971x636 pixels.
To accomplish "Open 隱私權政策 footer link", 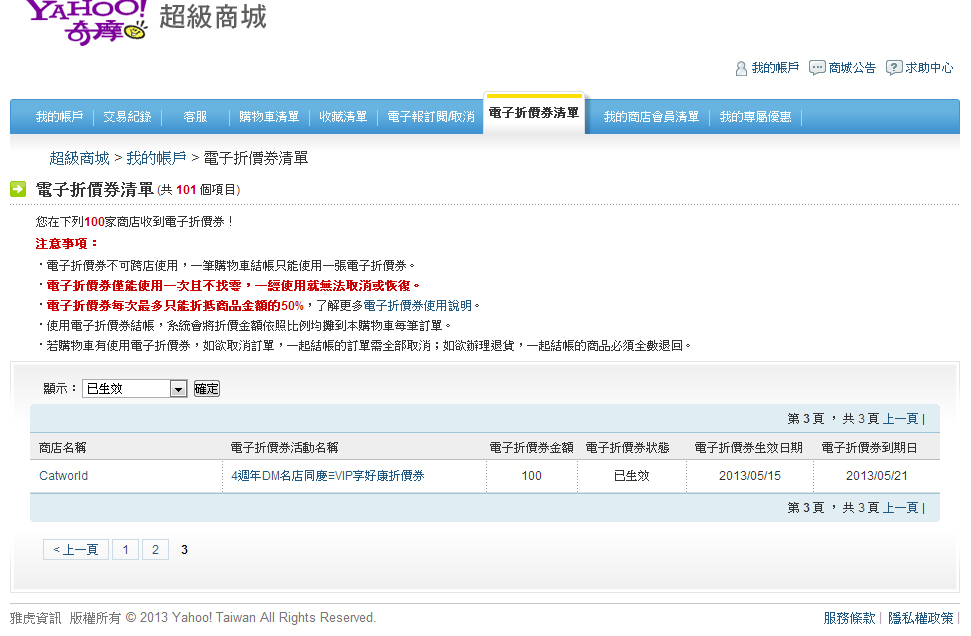I will coord(920,618).
